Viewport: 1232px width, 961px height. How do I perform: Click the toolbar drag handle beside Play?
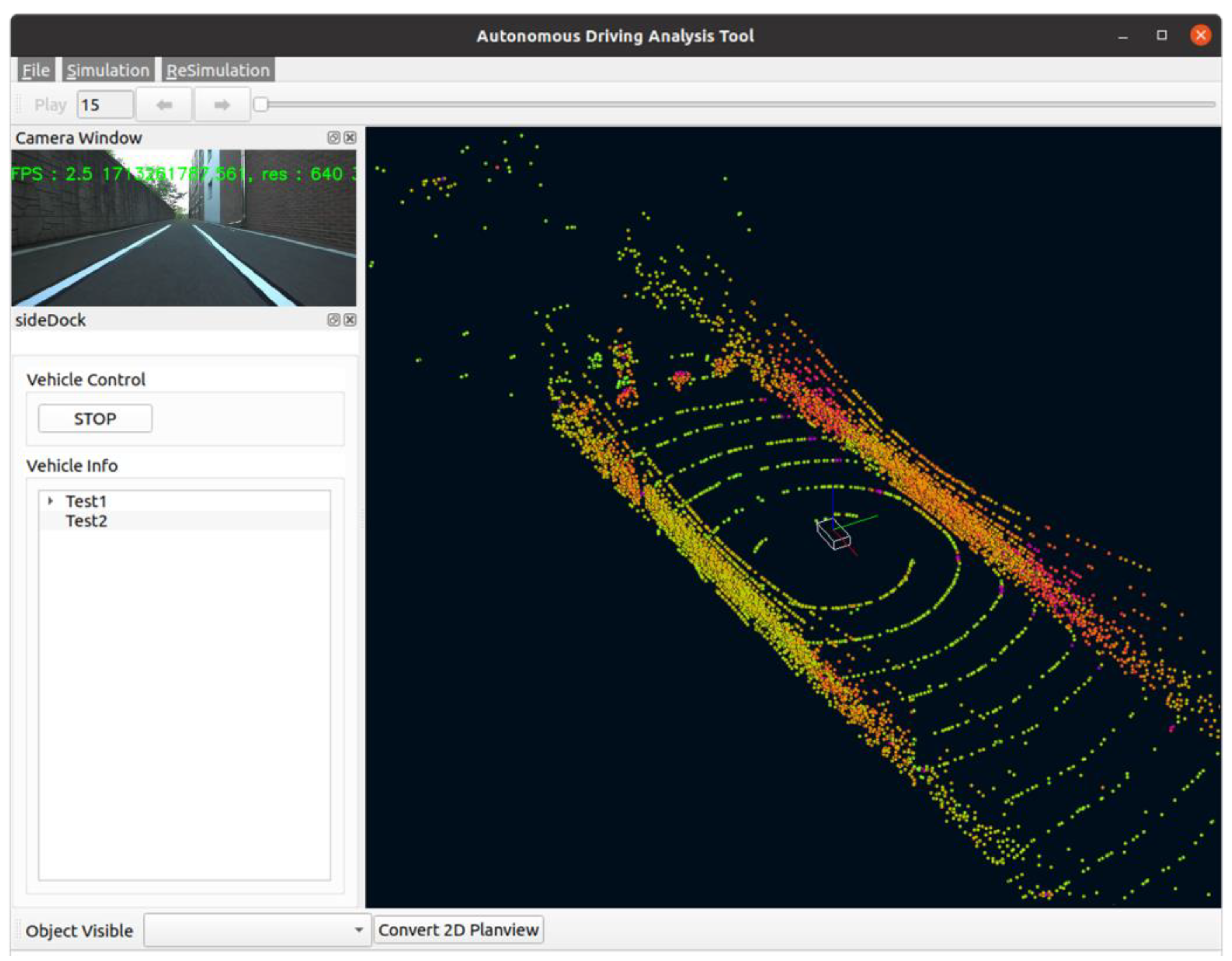point(19,104)
